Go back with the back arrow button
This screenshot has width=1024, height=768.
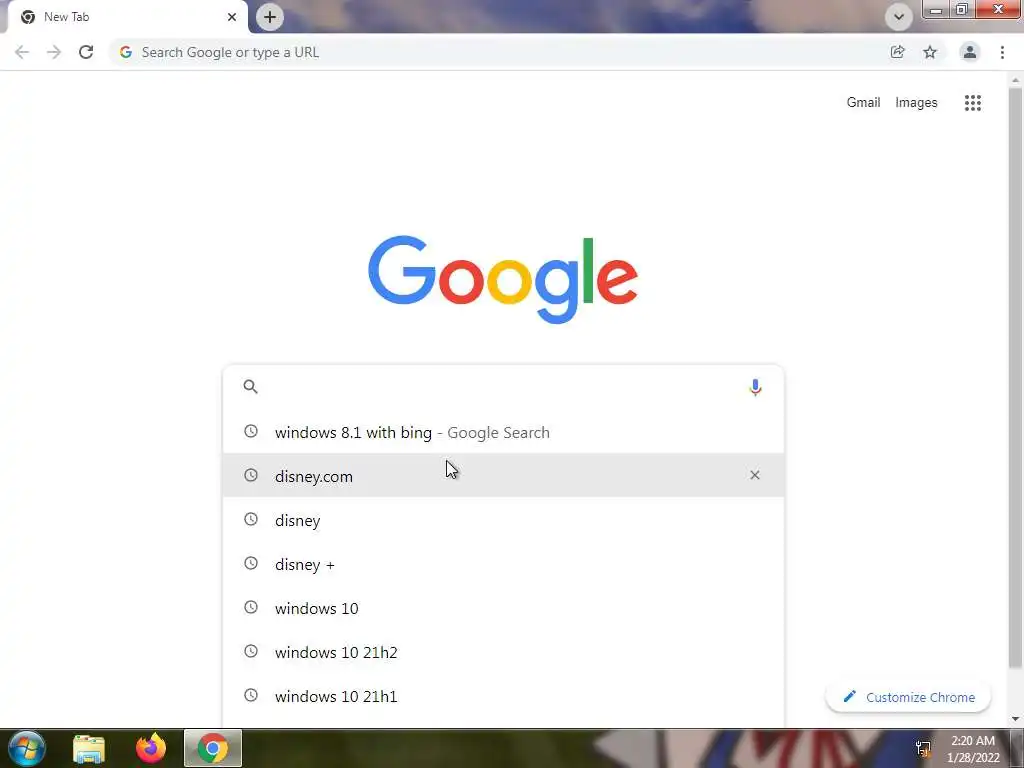pos(22,52)
